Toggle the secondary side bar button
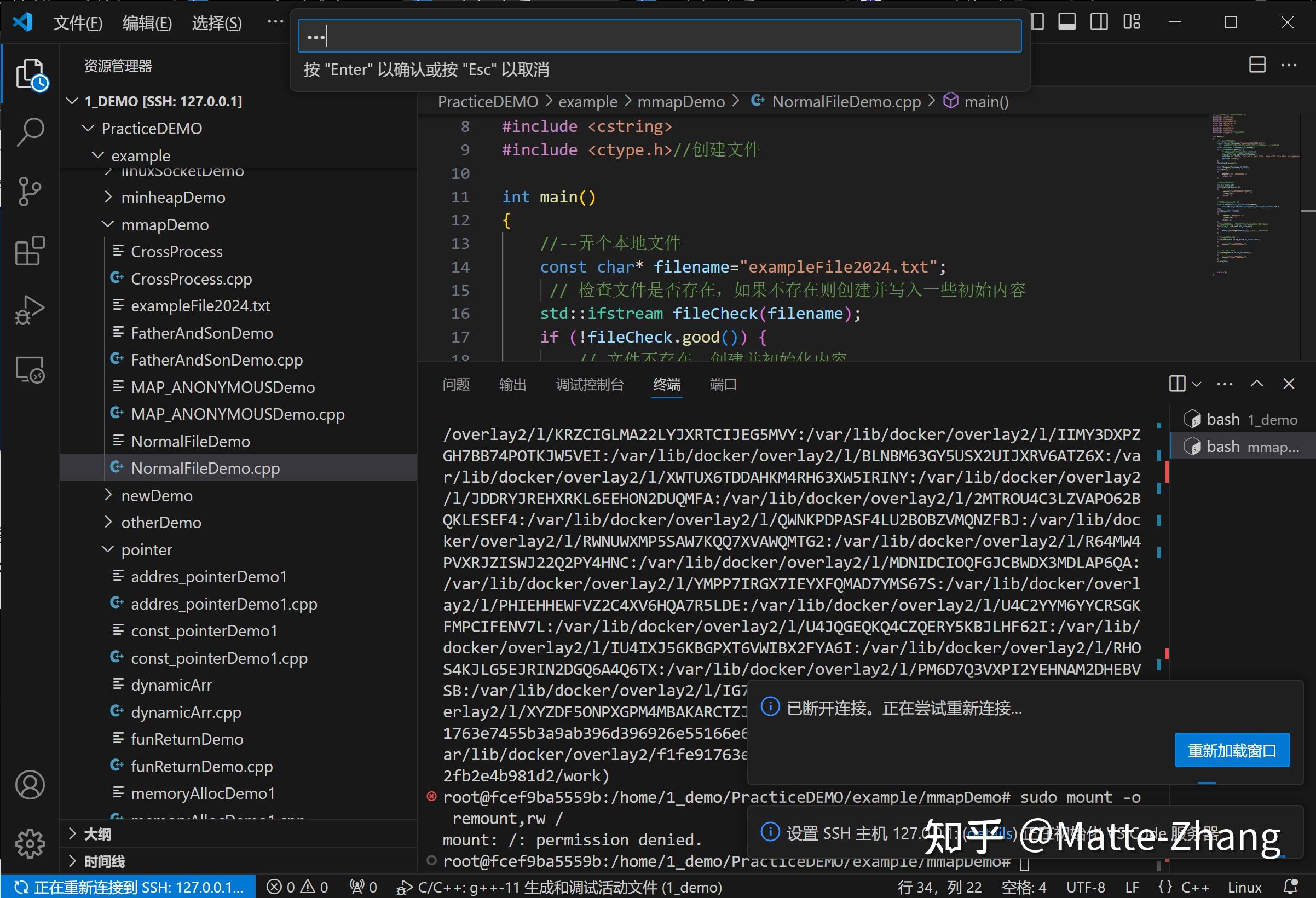 [x=1099, y=22]
